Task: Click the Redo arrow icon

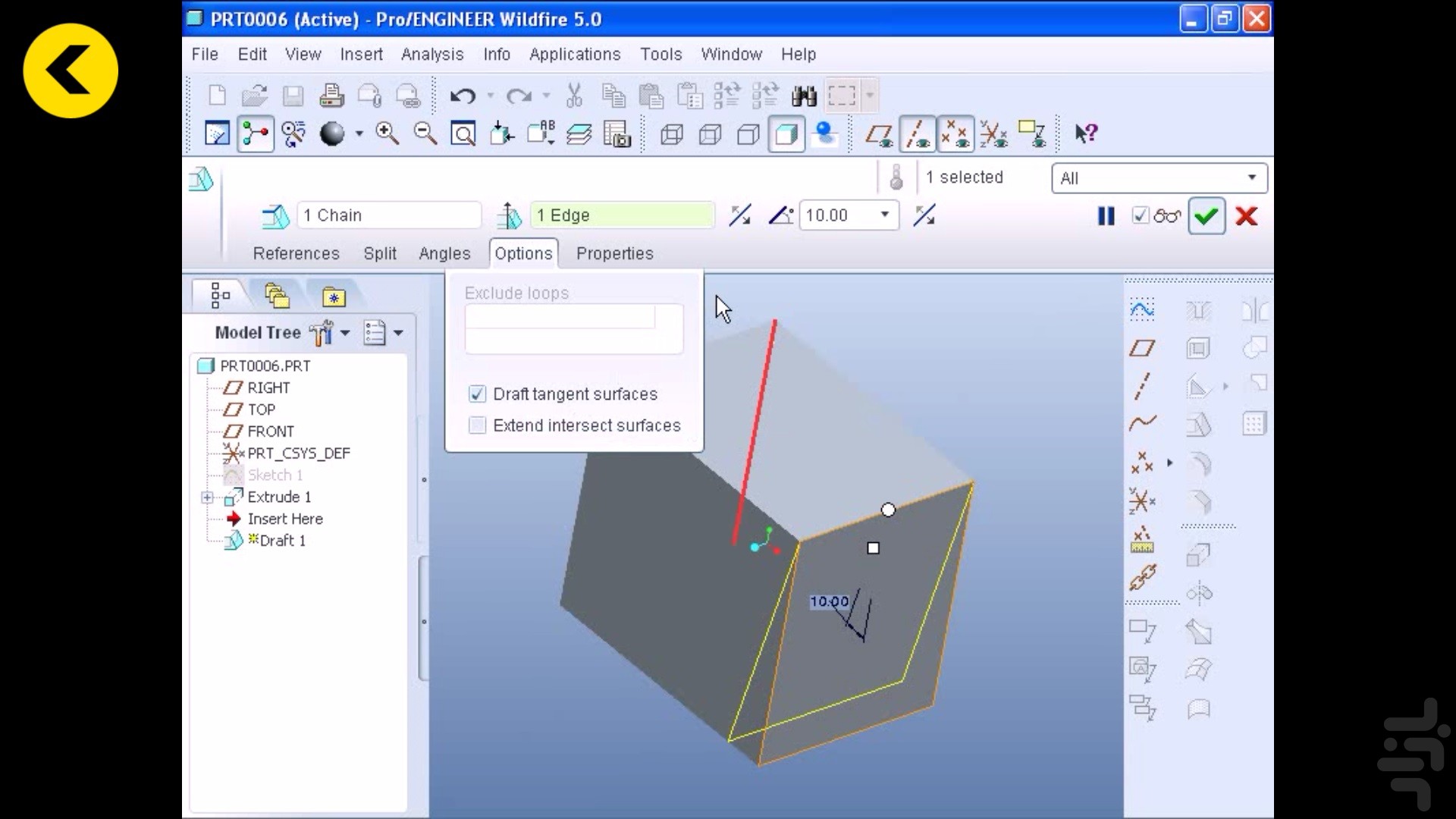Action: point(519,96)
